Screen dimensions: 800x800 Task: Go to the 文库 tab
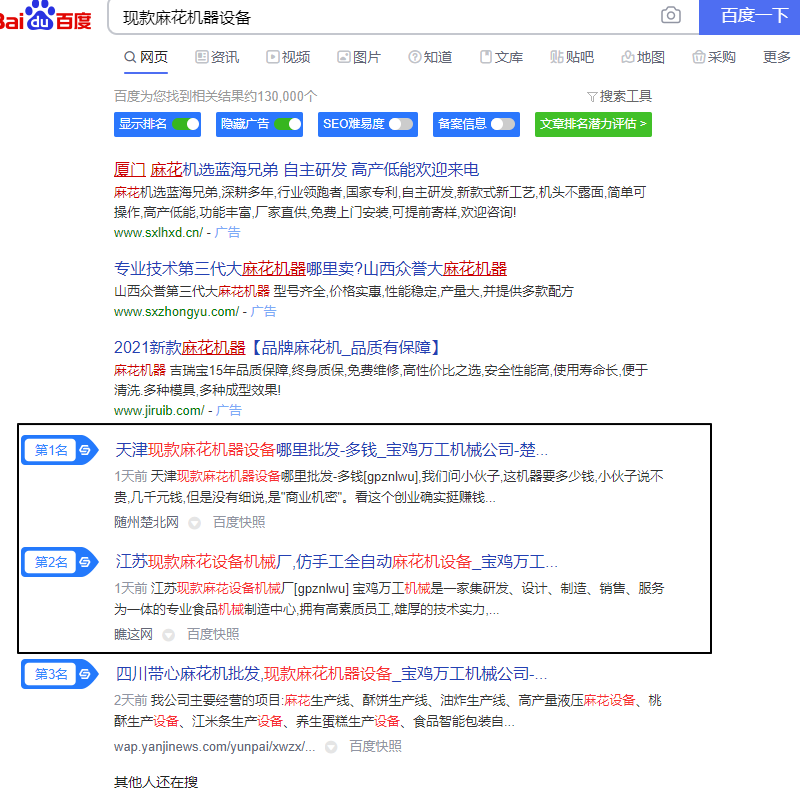click(x=502, y=57)
